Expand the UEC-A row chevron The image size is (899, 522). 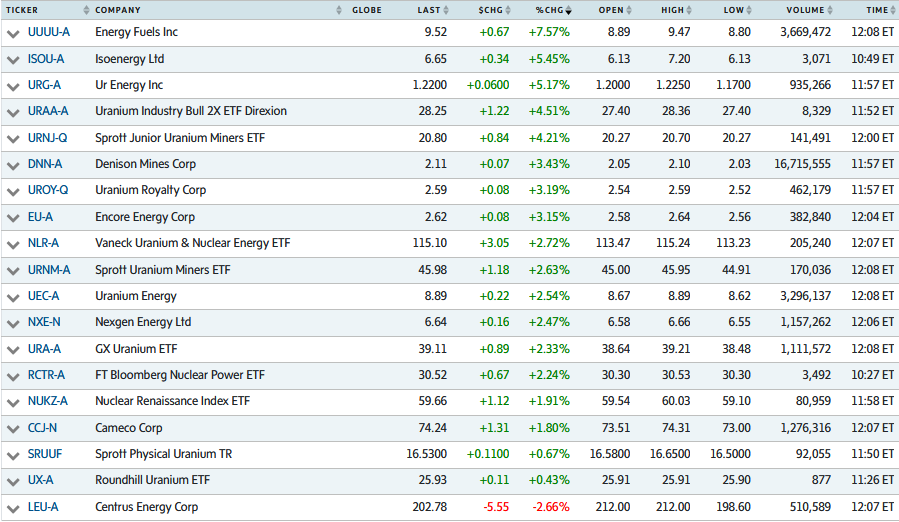[13, 298]
